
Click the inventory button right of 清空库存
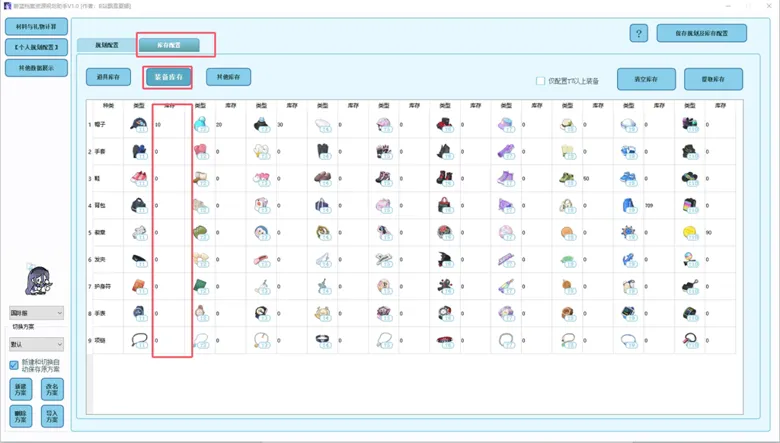pos(713,79)
